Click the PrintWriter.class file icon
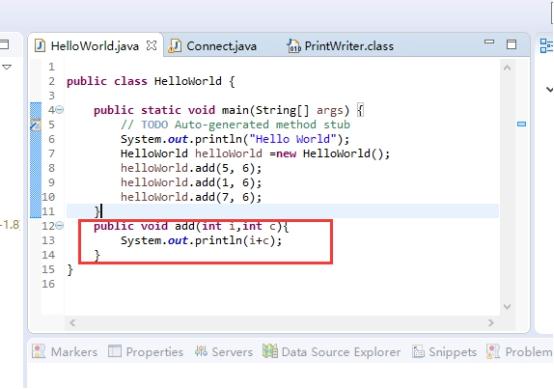This screenshot has width=554, height=389. coord(294,46)
